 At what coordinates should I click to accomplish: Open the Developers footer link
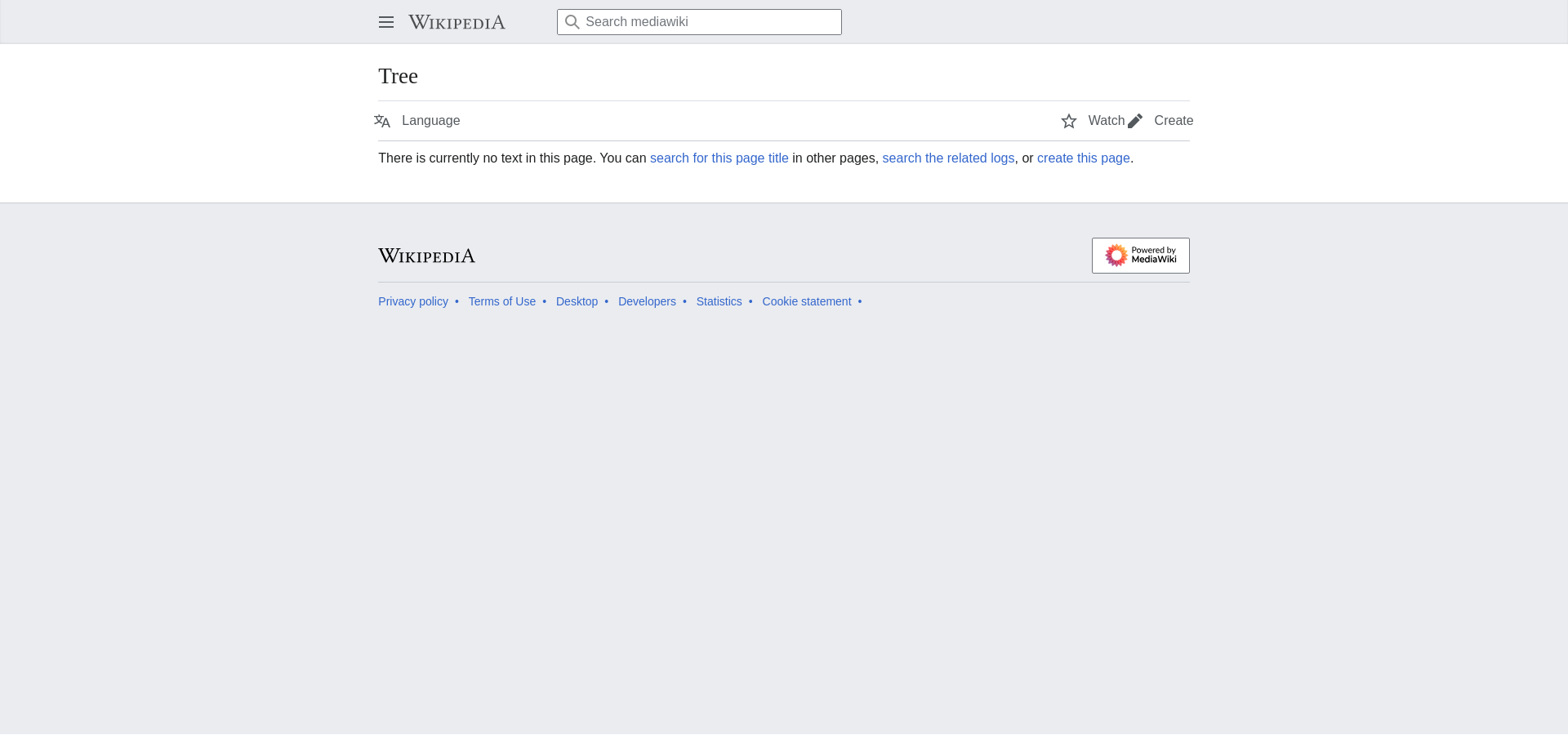647,301
